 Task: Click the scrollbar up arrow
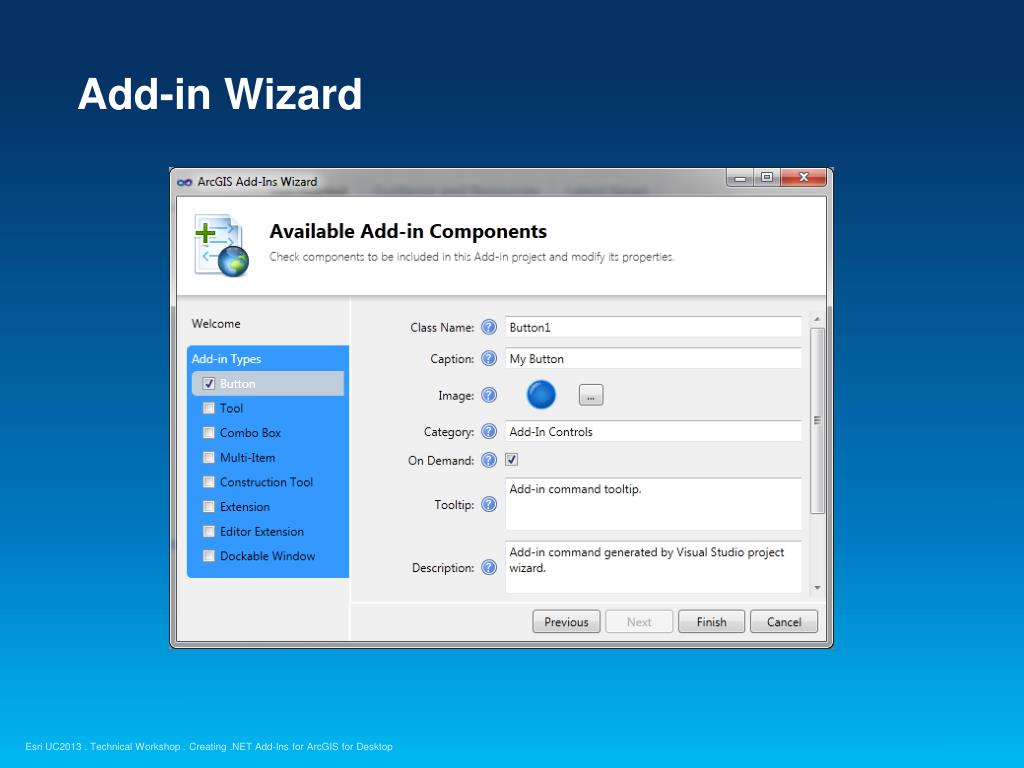[x=817, y=319]
